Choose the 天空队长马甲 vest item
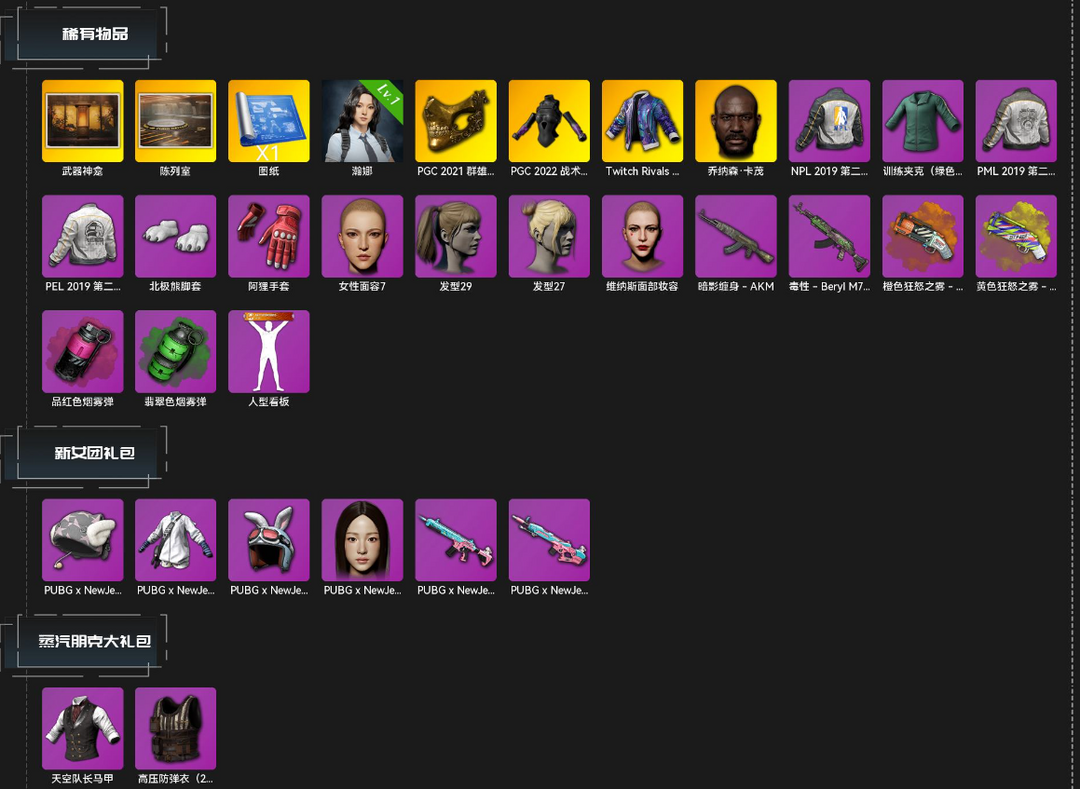1080x789 pixels. (83, 728)
